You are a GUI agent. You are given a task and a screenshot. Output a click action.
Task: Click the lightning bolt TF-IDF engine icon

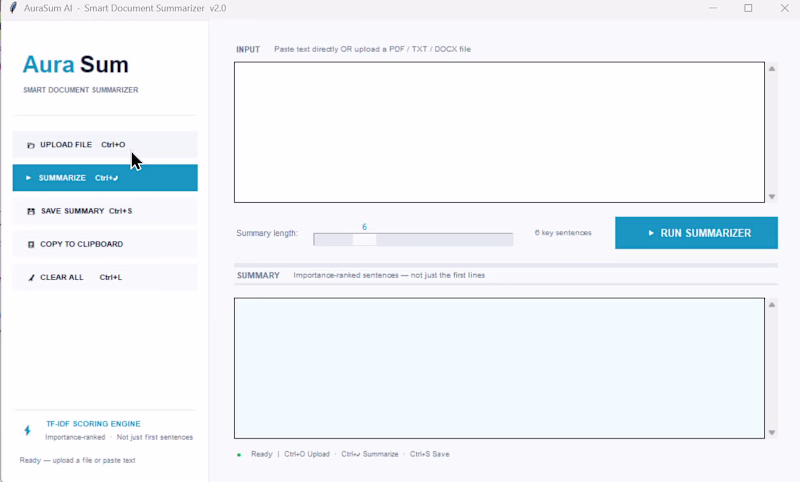tap(28, 430)
